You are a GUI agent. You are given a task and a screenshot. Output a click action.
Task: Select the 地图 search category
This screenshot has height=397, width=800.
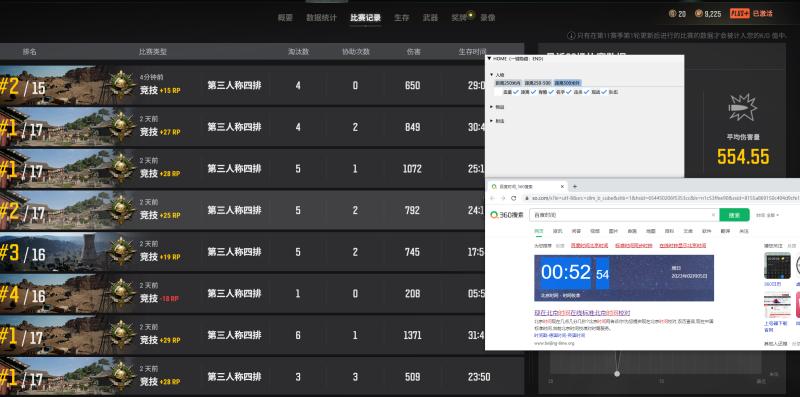click(651, 231)
